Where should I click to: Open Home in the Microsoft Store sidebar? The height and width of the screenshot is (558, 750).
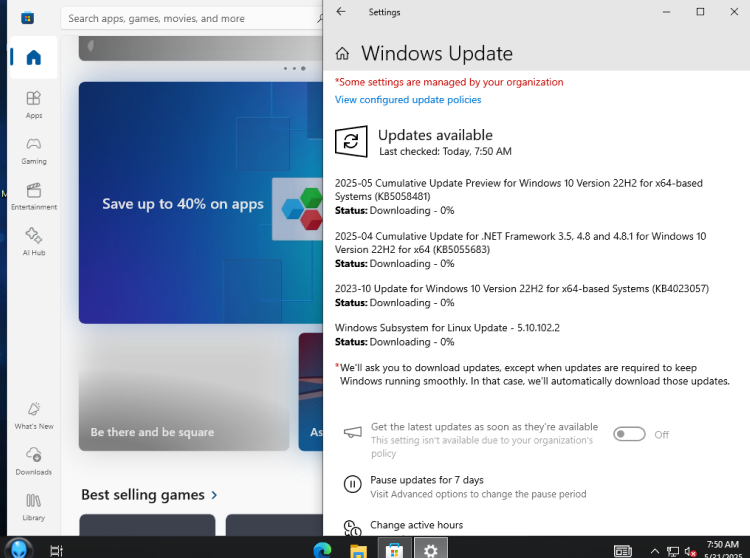click(33, 57)
